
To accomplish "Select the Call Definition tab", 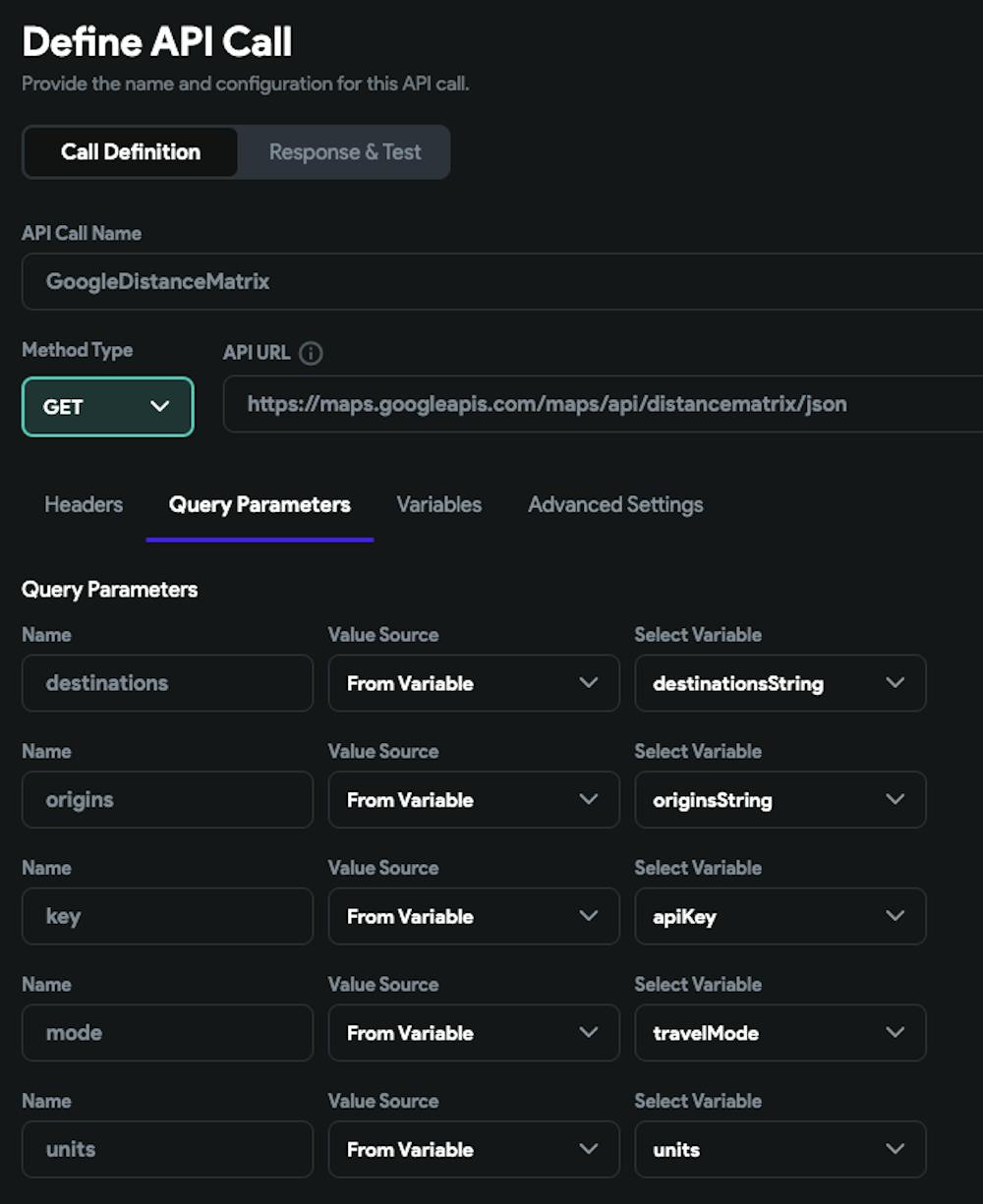I will [x=131, y=152].
